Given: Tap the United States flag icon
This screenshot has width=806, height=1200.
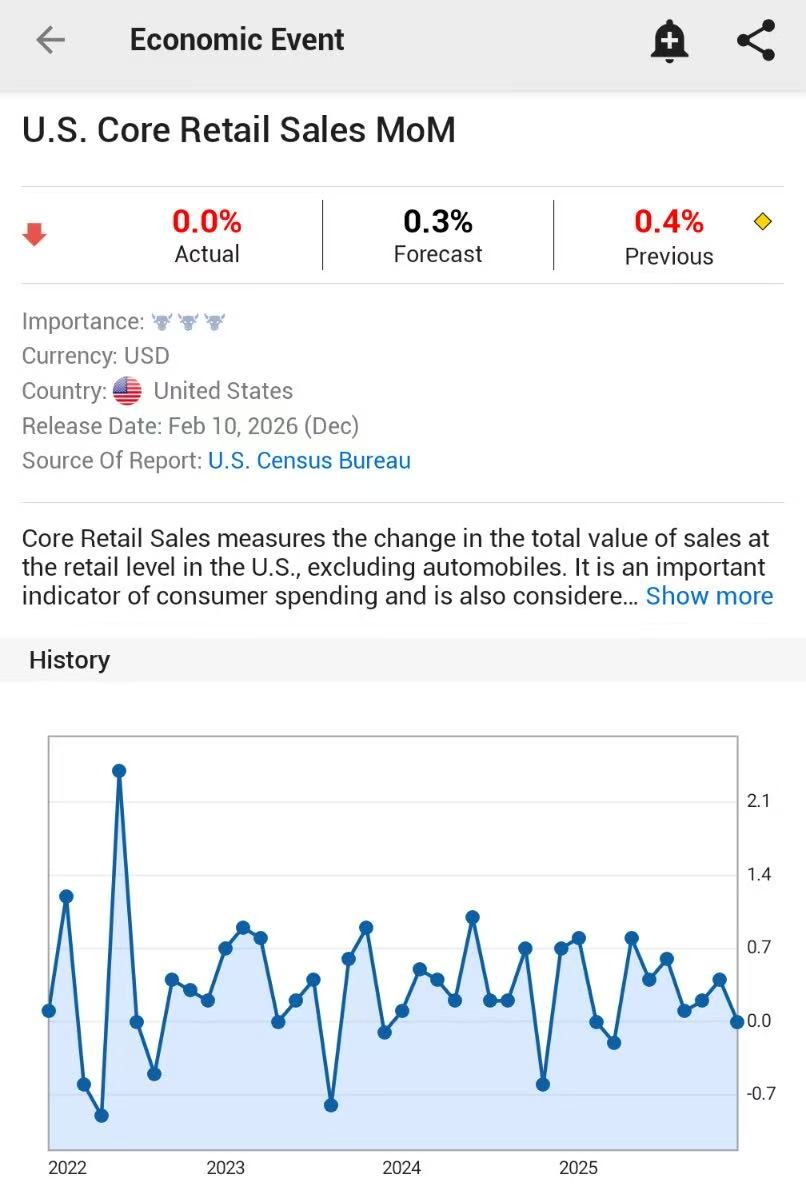Looking at the screenshot, I should 127,391.
